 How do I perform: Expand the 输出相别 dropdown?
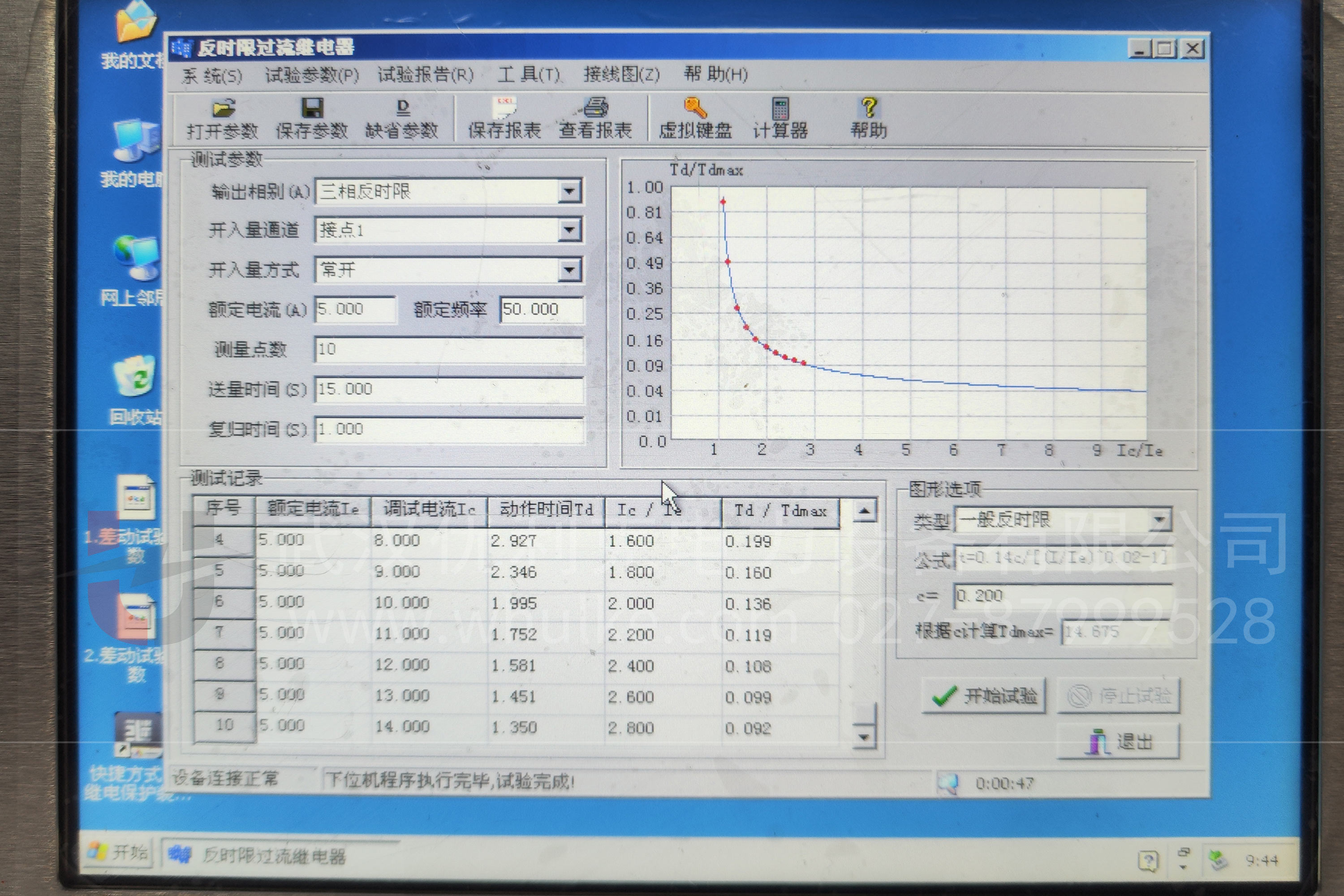(x=569, y=191)
